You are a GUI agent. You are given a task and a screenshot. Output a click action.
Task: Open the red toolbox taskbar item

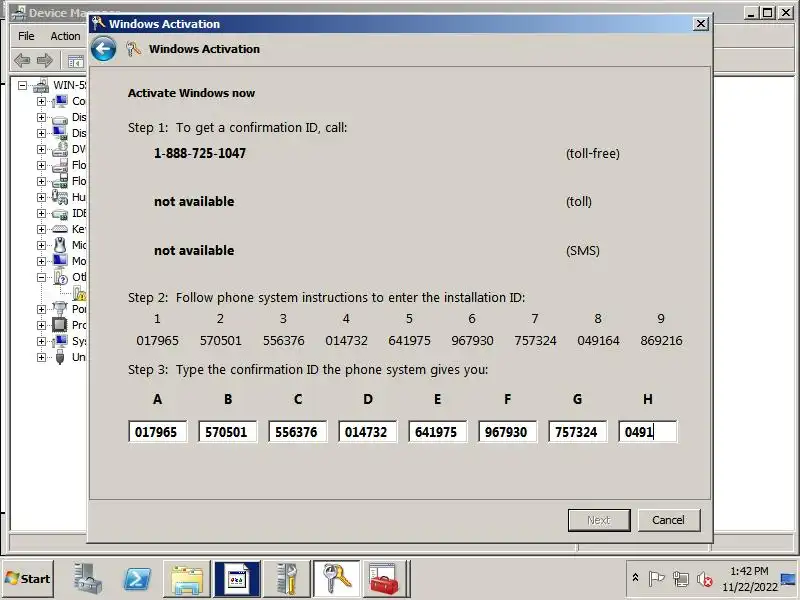coord(386,579)
